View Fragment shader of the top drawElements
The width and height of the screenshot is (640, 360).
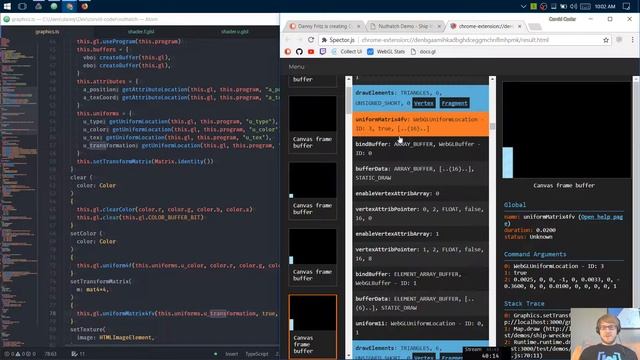(454, 103)
